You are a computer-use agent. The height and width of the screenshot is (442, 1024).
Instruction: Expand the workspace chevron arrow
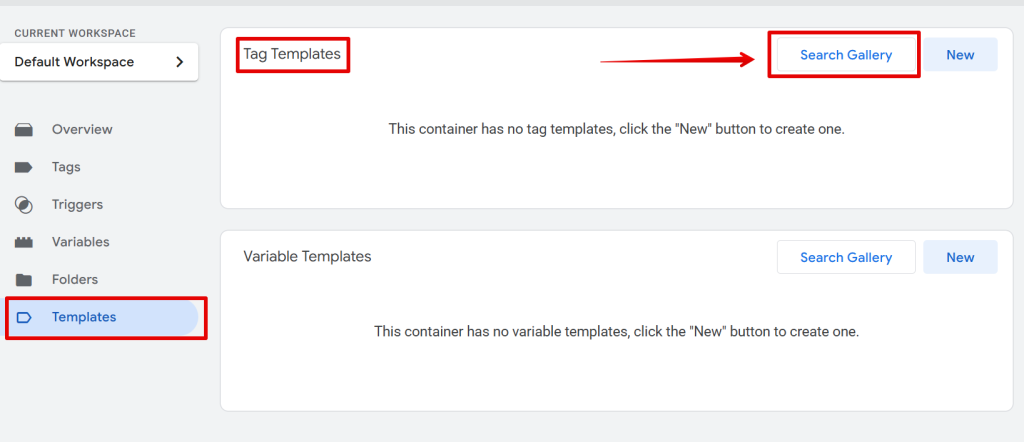(x=180, y=62)
